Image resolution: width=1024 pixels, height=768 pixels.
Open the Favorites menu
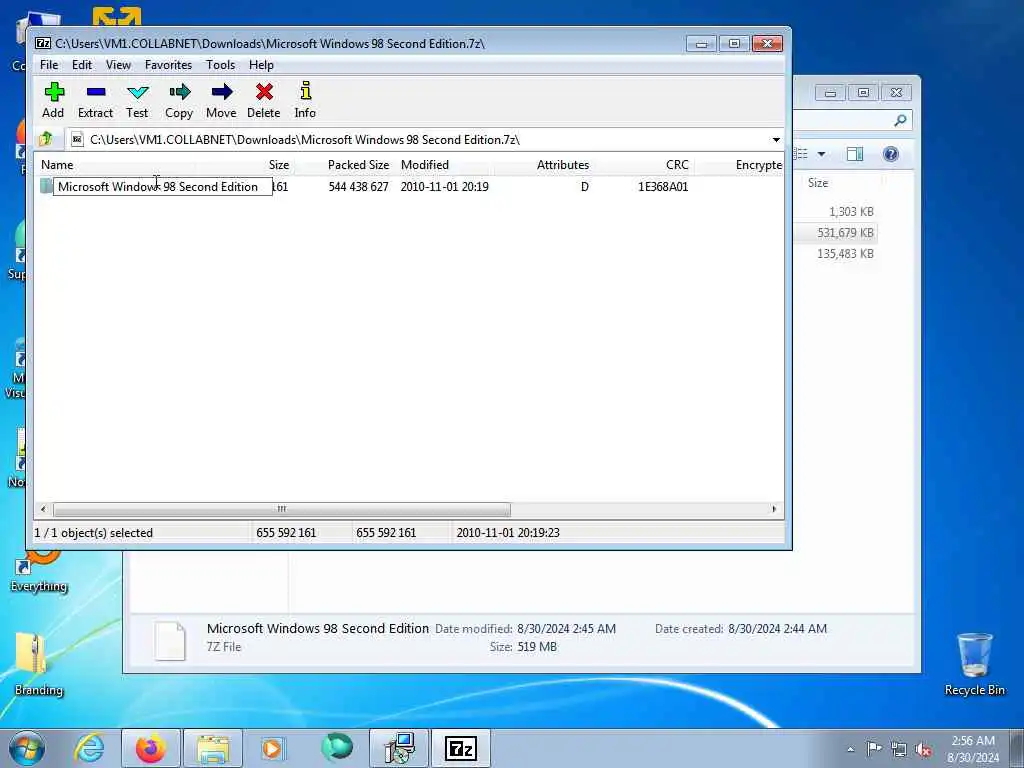pos(168,65)
